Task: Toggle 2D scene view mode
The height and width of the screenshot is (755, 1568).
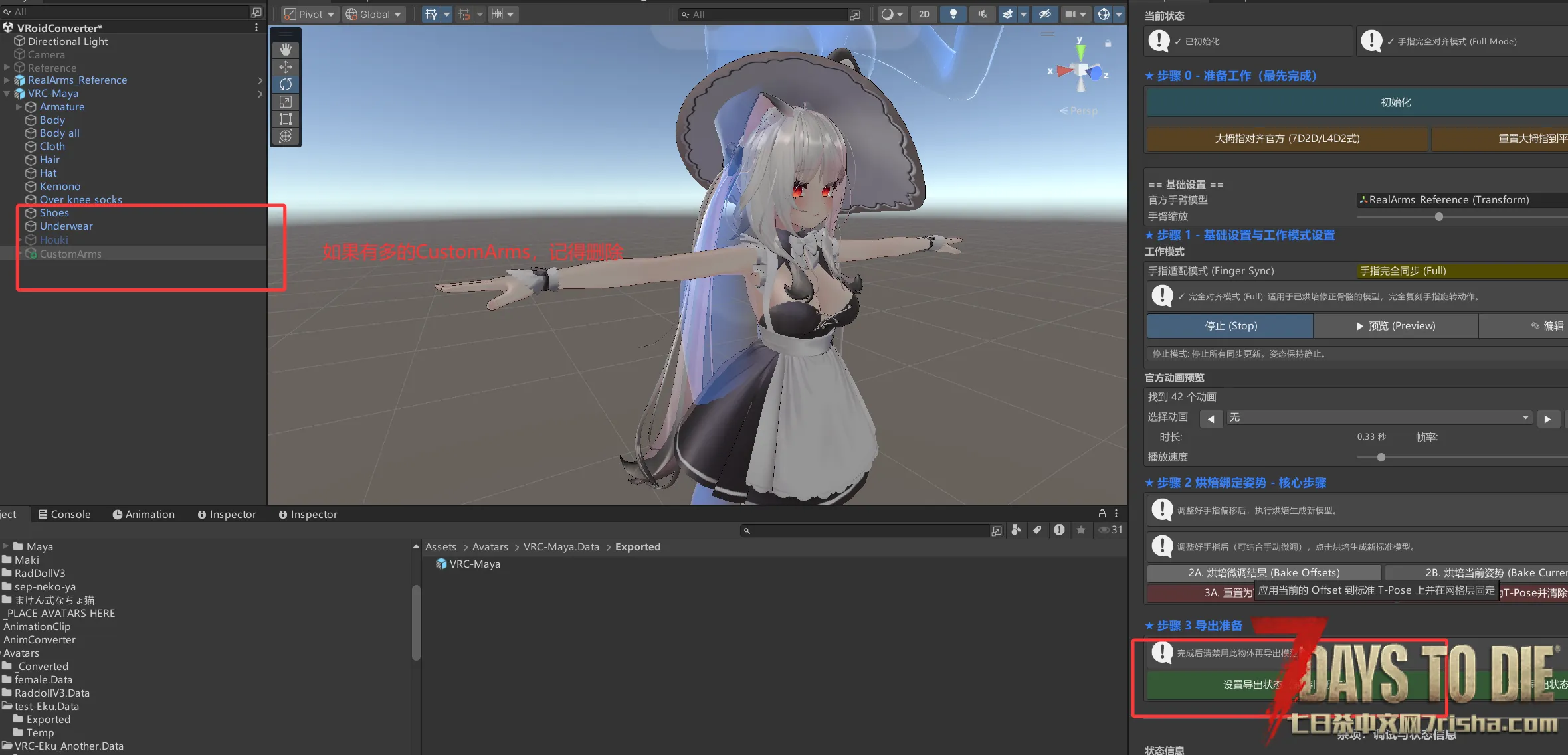Action: 924,14
